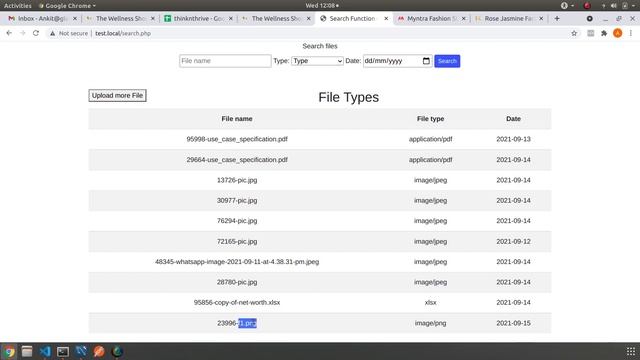Bookmark page with star icon

[574, 33]
